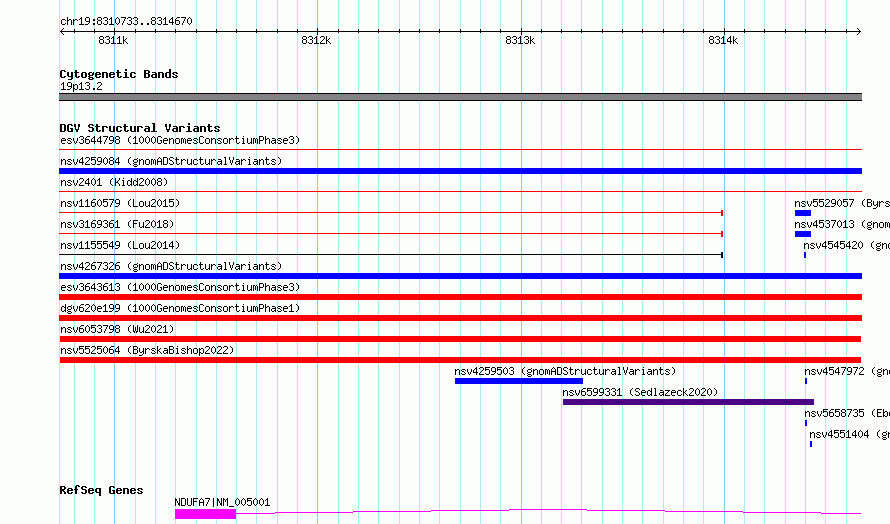Click the blue bar under nsv4267326
Viewport: 890px width, 524px height.
460,276
